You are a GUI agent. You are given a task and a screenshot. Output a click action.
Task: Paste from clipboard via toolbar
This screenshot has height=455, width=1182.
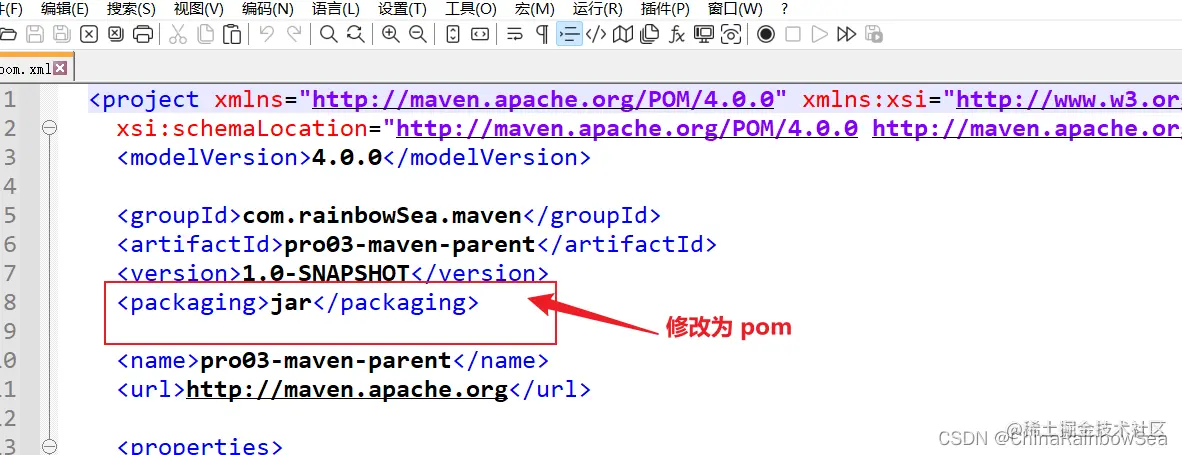pos(232,35)
